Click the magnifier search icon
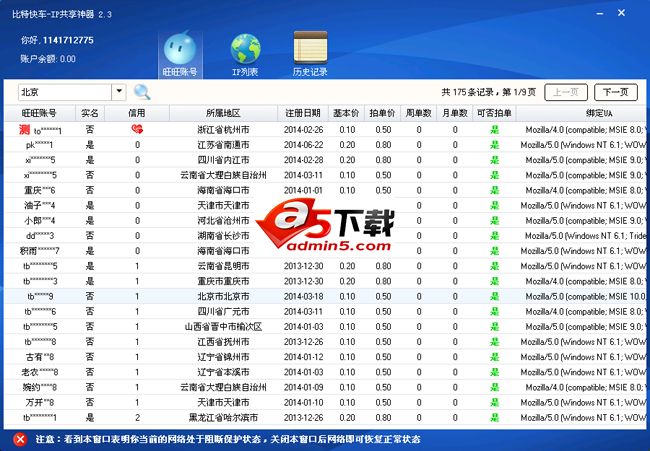The height and width of the screenshot is (451, 650). coord(142,92)
